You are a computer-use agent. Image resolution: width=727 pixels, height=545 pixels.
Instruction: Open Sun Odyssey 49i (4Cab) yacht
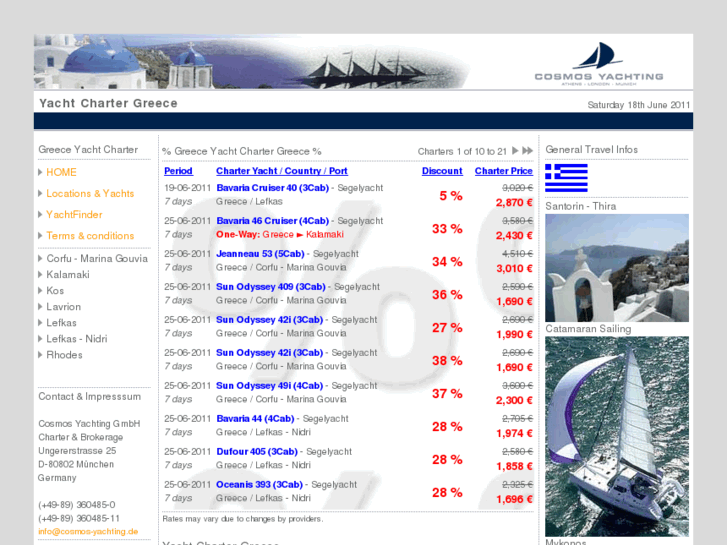click(x=269, y=385)
